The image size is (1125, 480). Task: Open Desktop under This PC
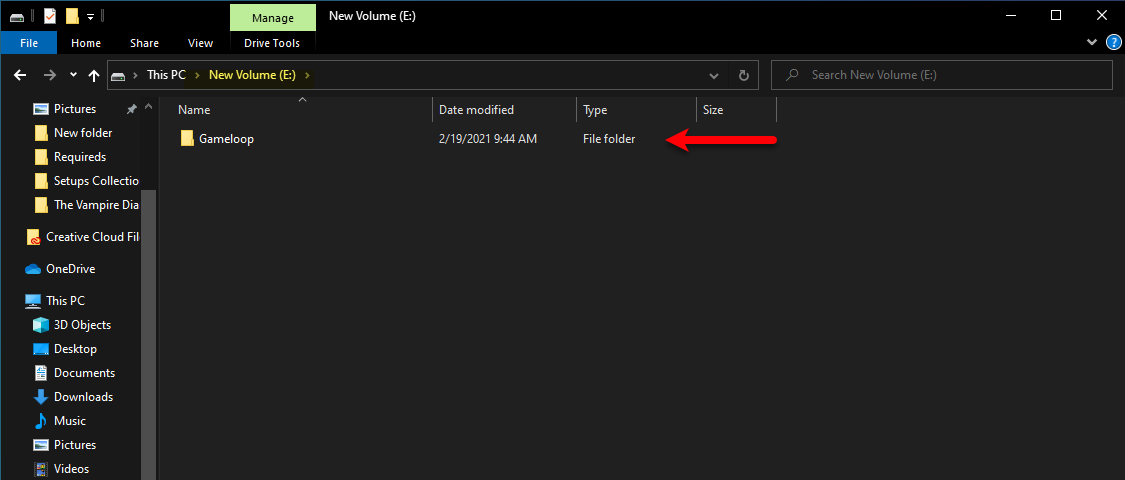point(75,349)
